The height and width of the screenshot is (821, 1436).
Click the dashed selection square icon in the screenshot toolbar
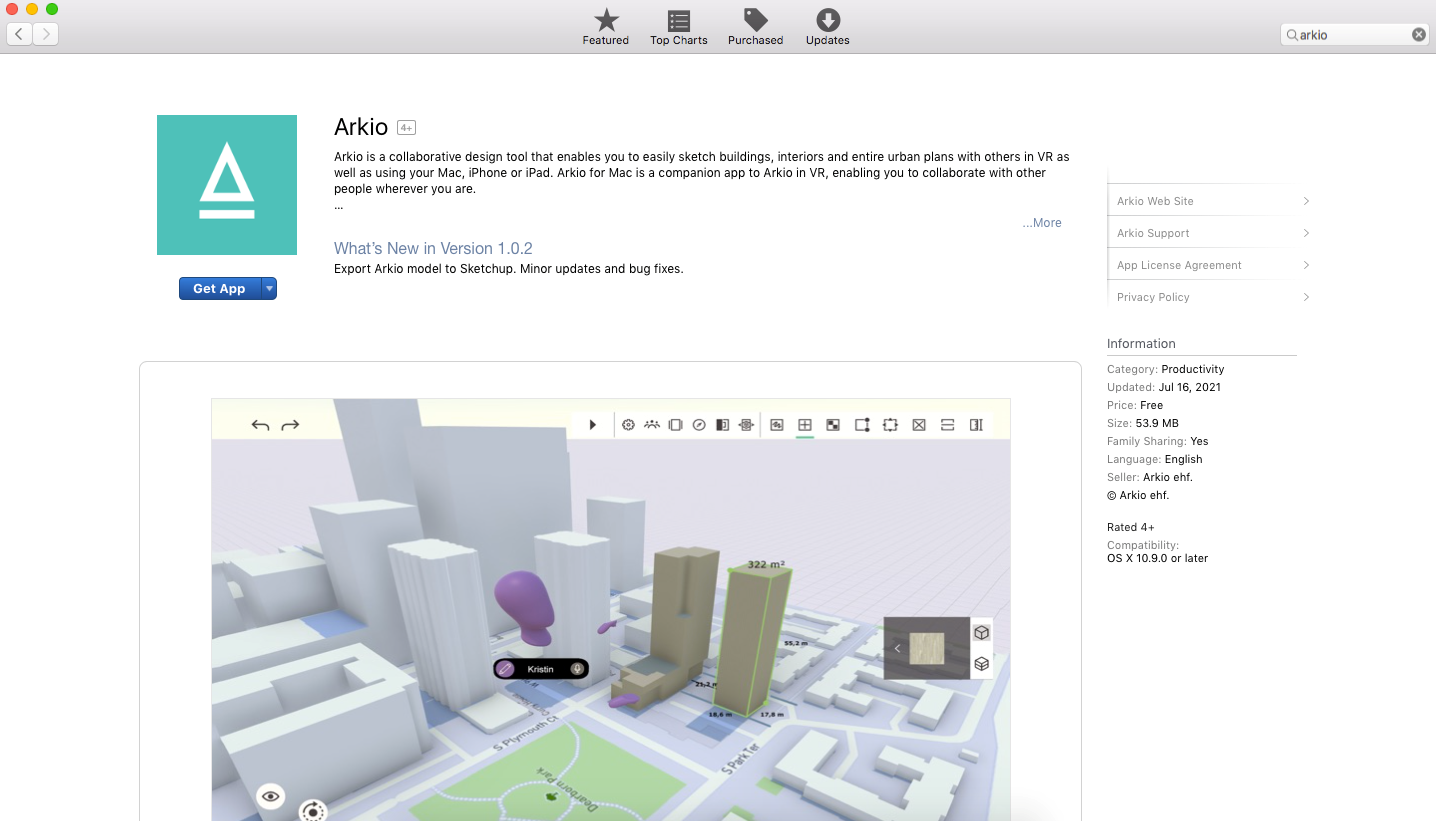(x=890, y=425)
